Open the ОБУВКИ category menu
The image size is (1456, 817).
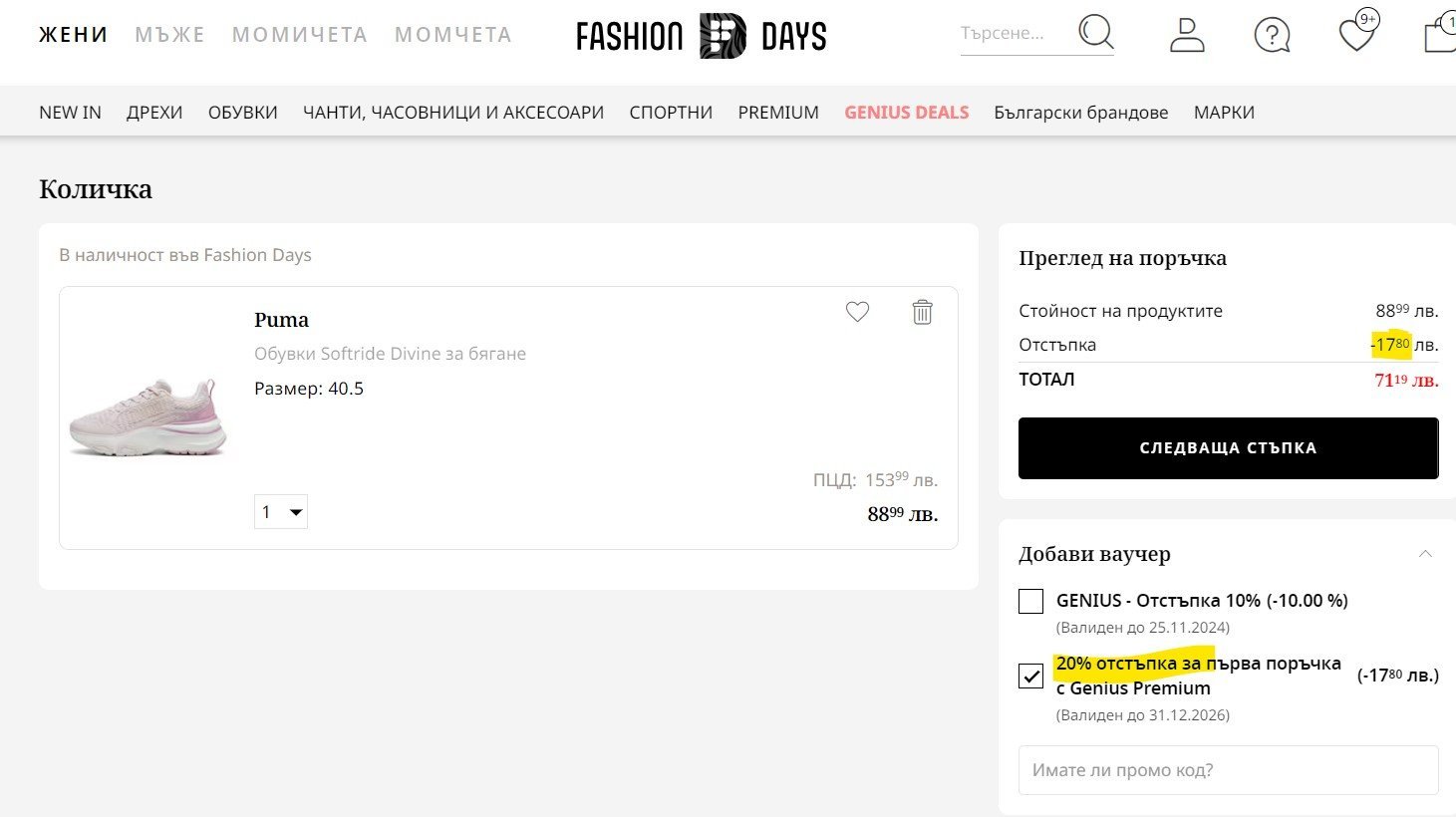[x=242, y=113]
